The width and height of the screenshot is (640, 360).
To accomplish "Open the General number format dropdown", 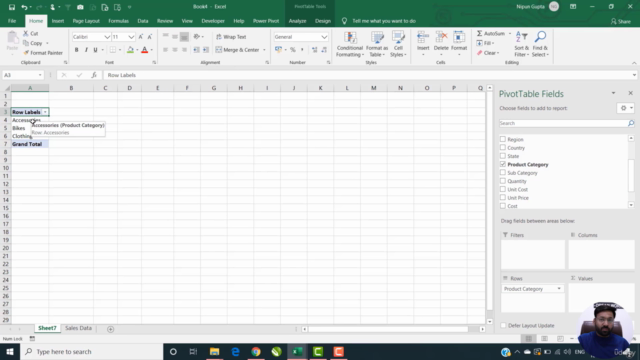I will pyautogui.click(x=324, y=37).
